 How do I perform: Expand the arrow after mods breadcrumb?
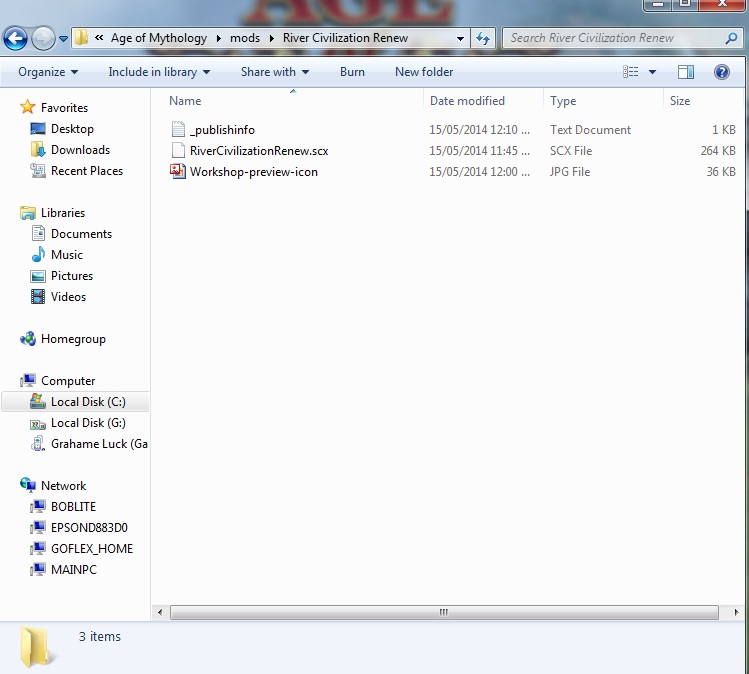[272, 38]
